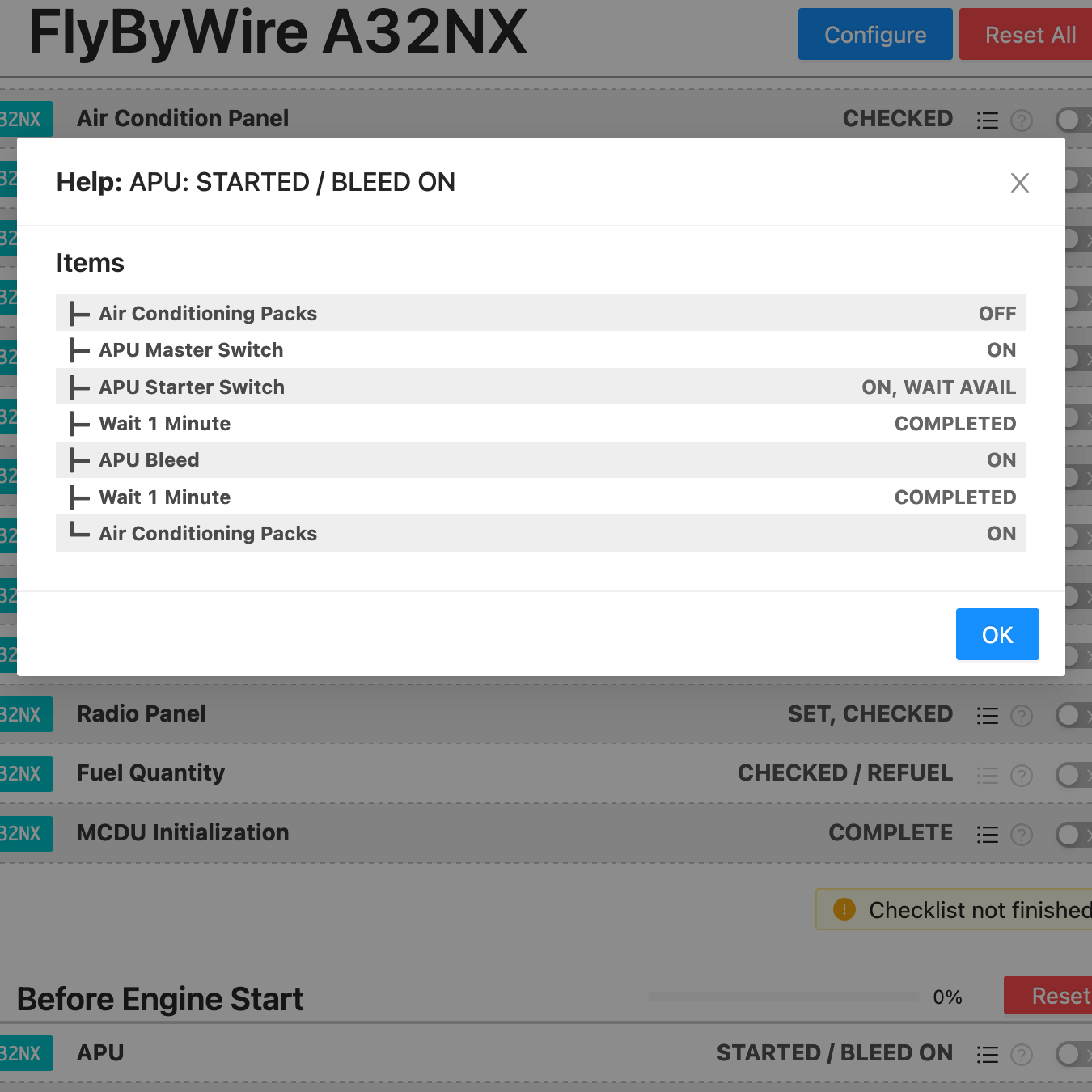The image size is (1092, 1092).
Task: Open item list icon for Air Condition Panel
Action: [988, 120]
